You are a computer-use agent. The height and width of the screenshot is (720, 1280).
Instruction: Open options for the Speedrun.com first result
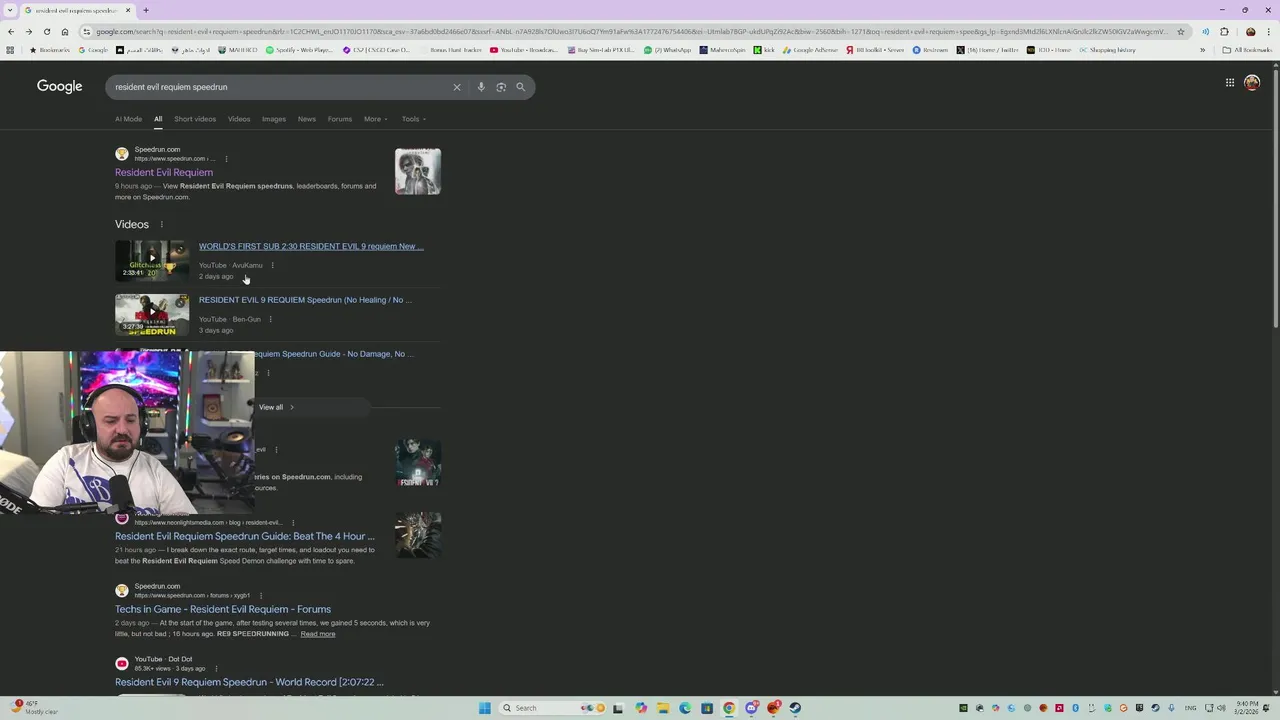click(x=226, y=159)
